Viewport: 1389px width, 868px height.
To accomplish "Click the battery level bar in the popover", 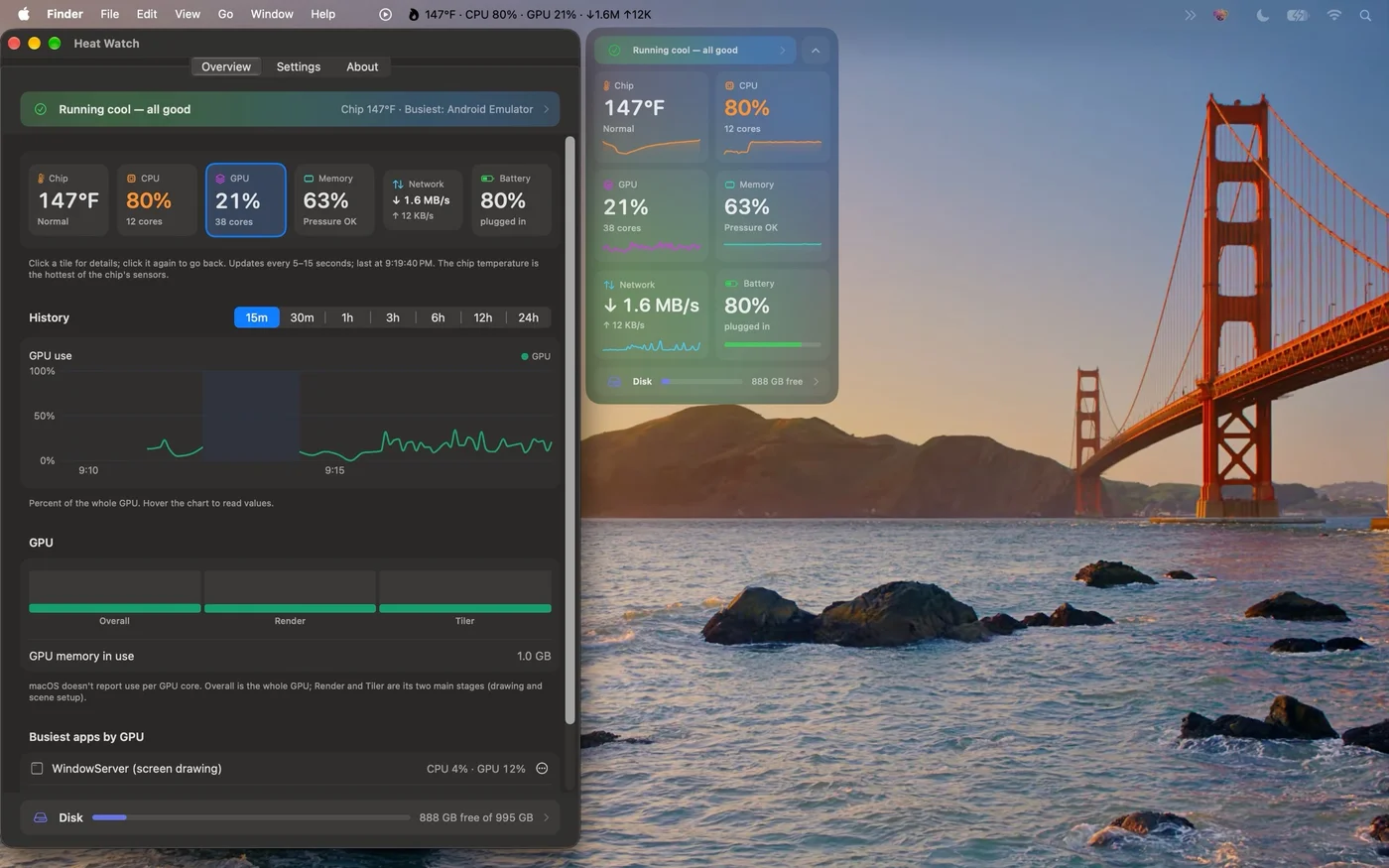I will (x=773, y=344).
